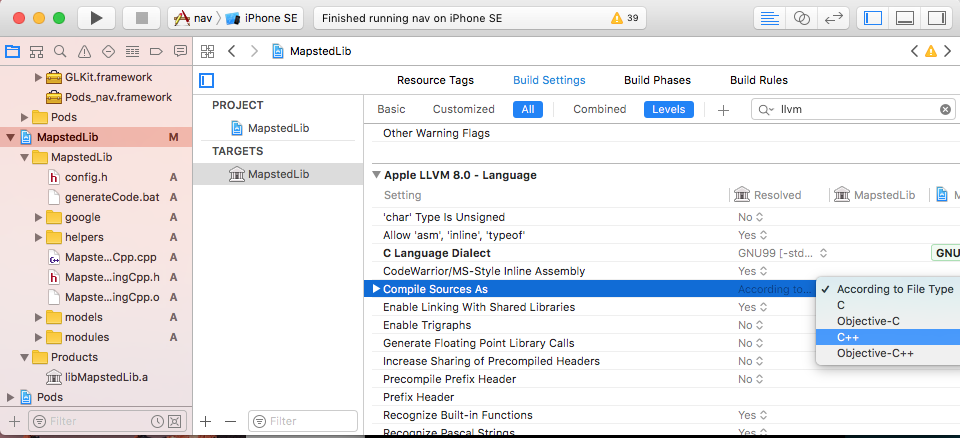
Task: Show the Issue navigator warning icon
Action: click(84, 52)
